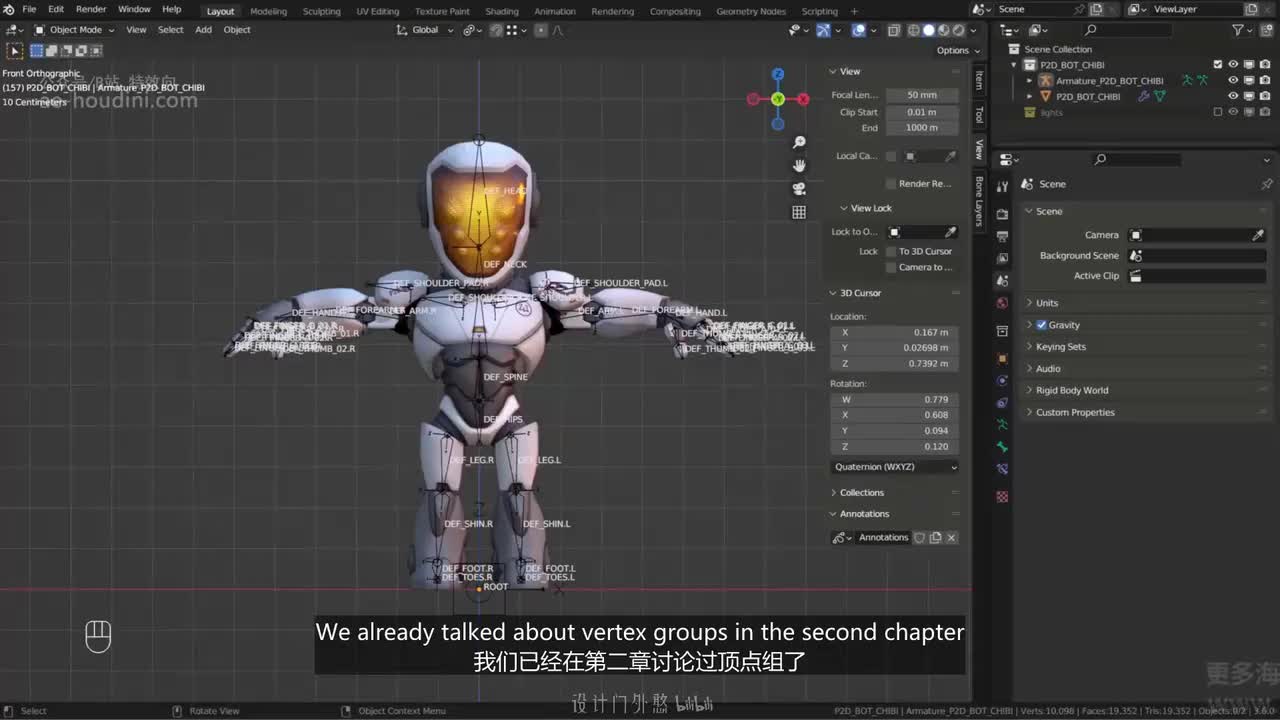The width and height of the screenshot is (1280, 720).
Task: Click the Local Camera eyedropper
Action: point(950,156)
